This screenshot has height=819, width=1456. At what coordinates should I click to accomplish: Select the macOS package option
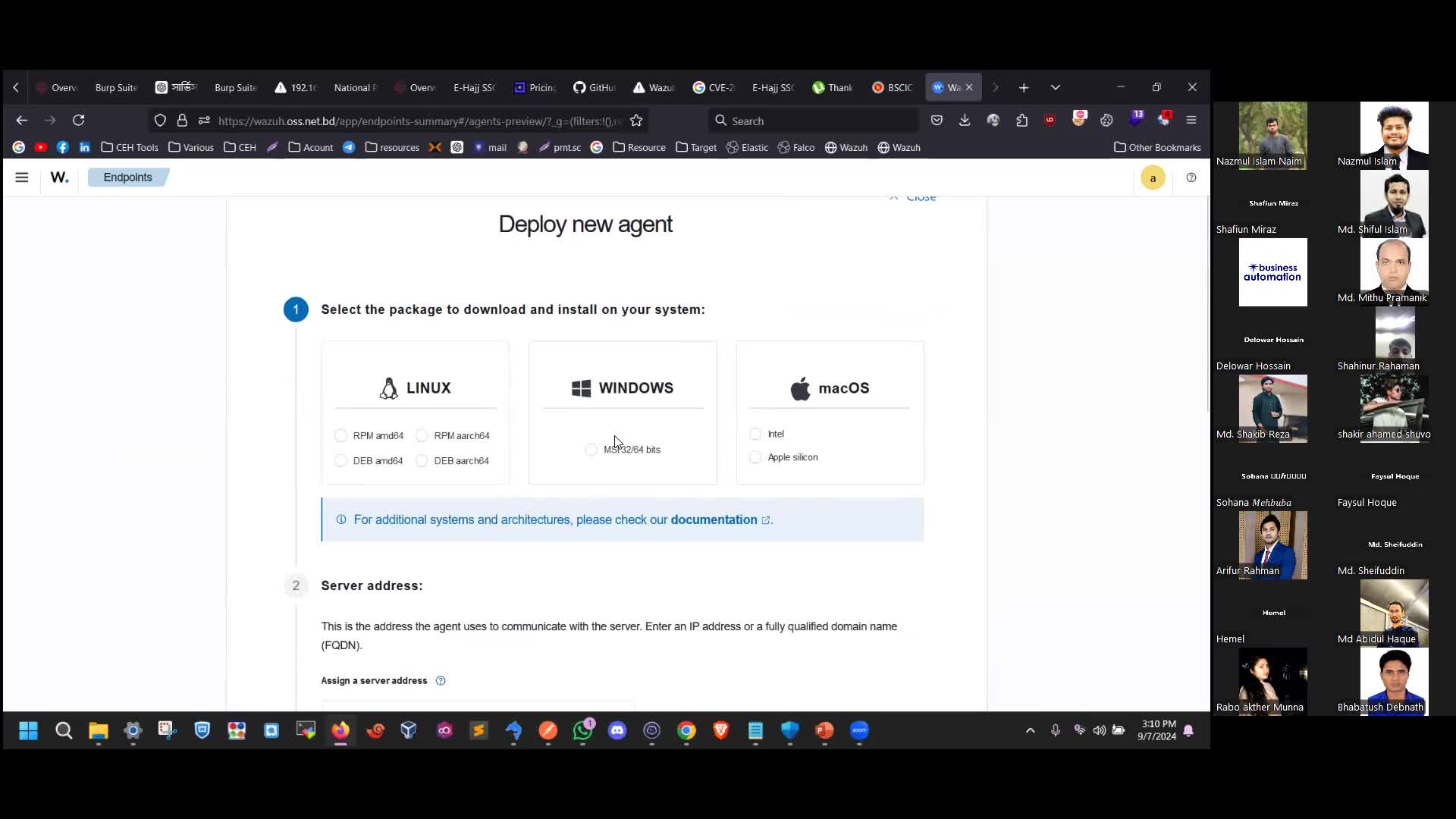coord(830,388)
